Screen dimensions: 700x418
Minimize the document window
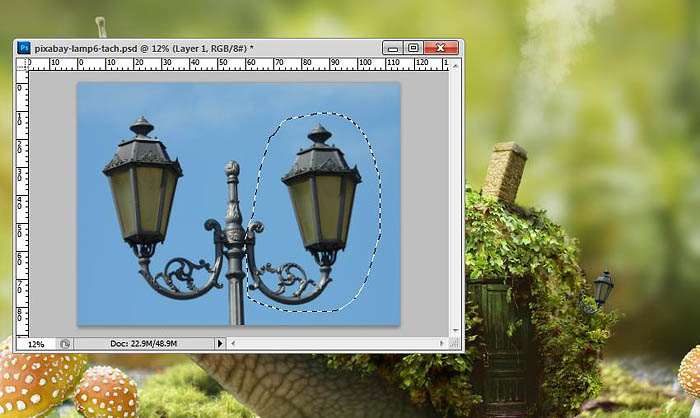392,47
